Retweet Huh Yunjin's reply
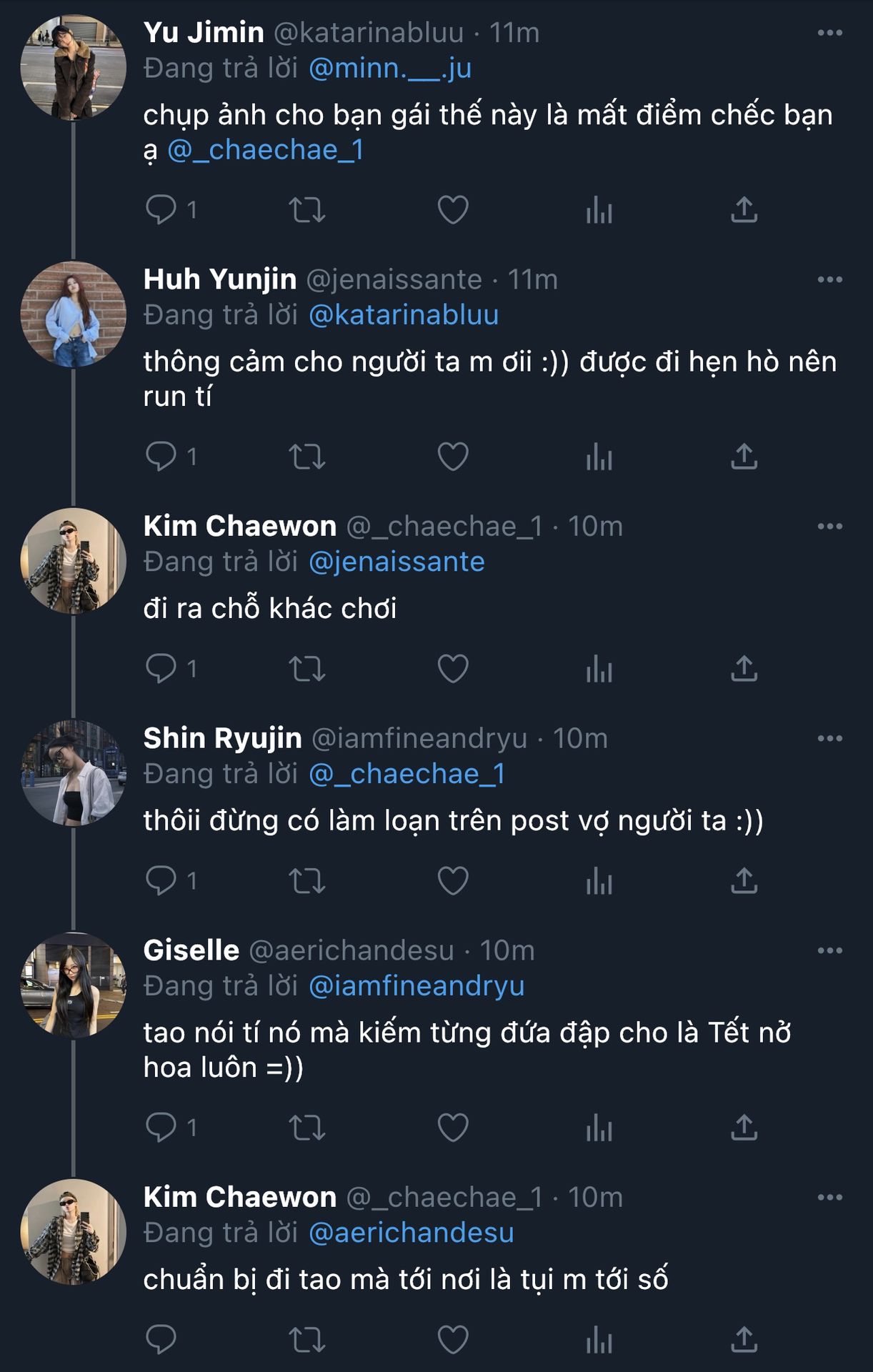The width and height of the screenshot is (873, 1372). pyautogui.click(x=307, y=457)
